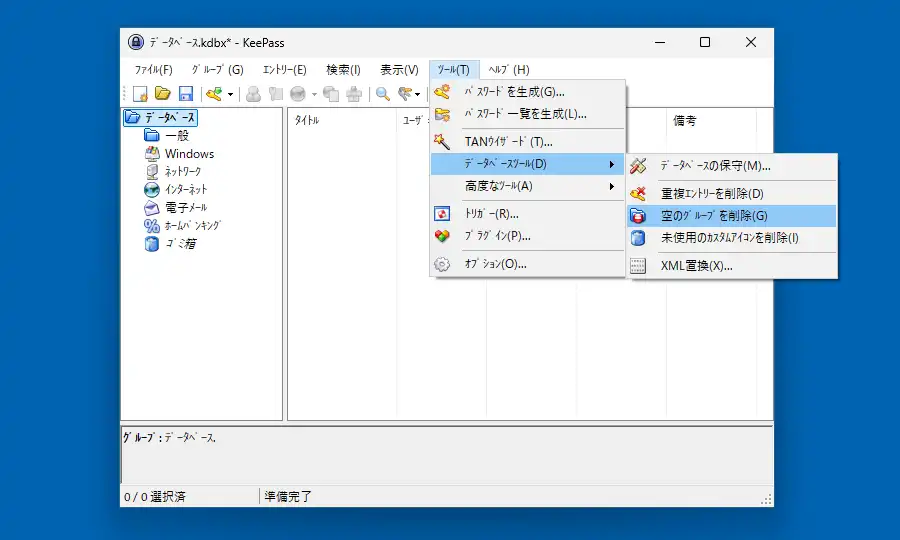Select the 電子メール group
The height and width of the screenshot is (540, 900).
[186, 207]
